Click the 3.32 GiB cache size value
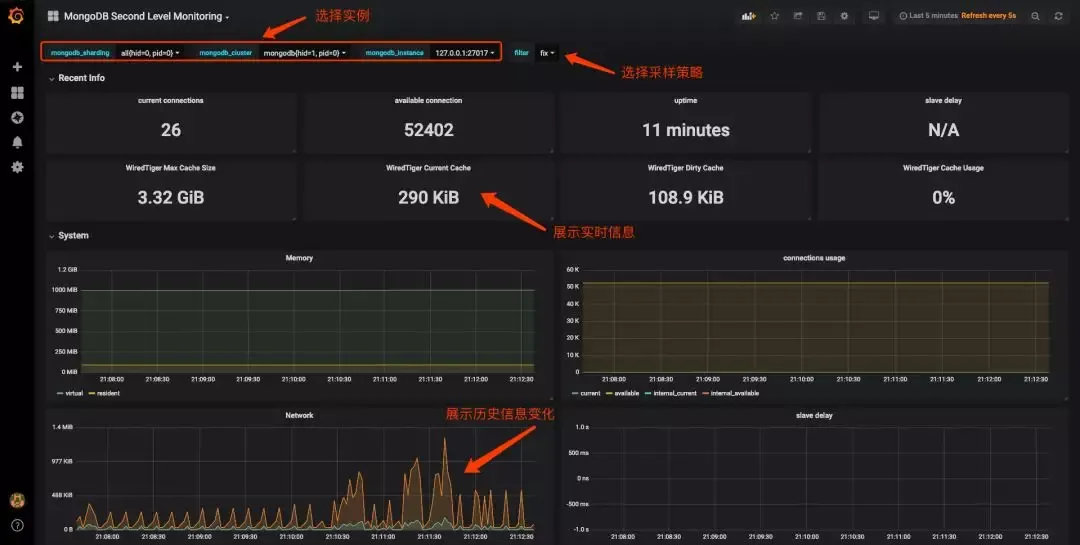Screen dimensions: 1080x545 (171, 198)
